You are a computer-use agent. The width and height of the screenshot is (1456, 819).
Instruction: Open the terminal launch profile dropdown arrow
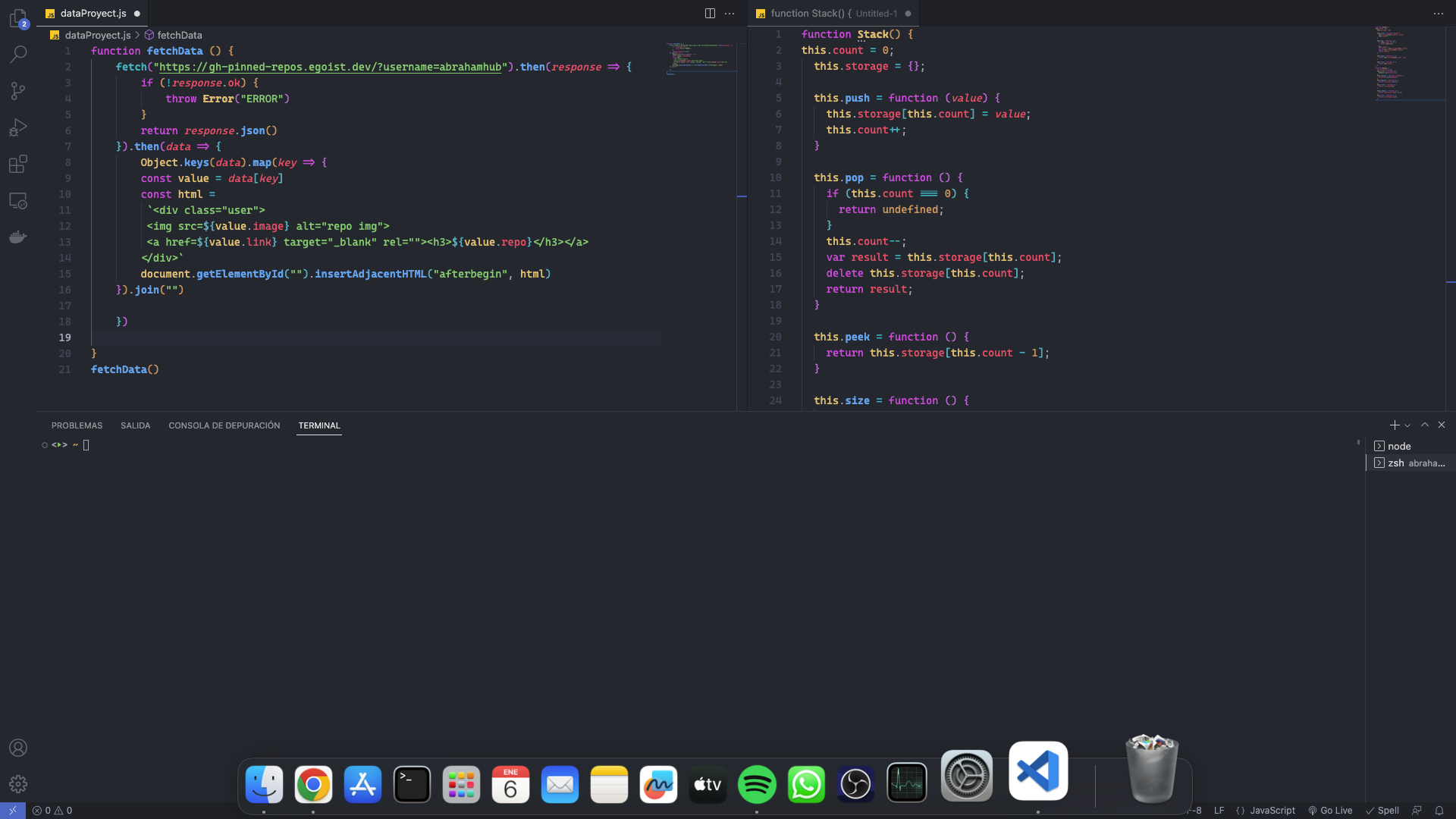1407,425
